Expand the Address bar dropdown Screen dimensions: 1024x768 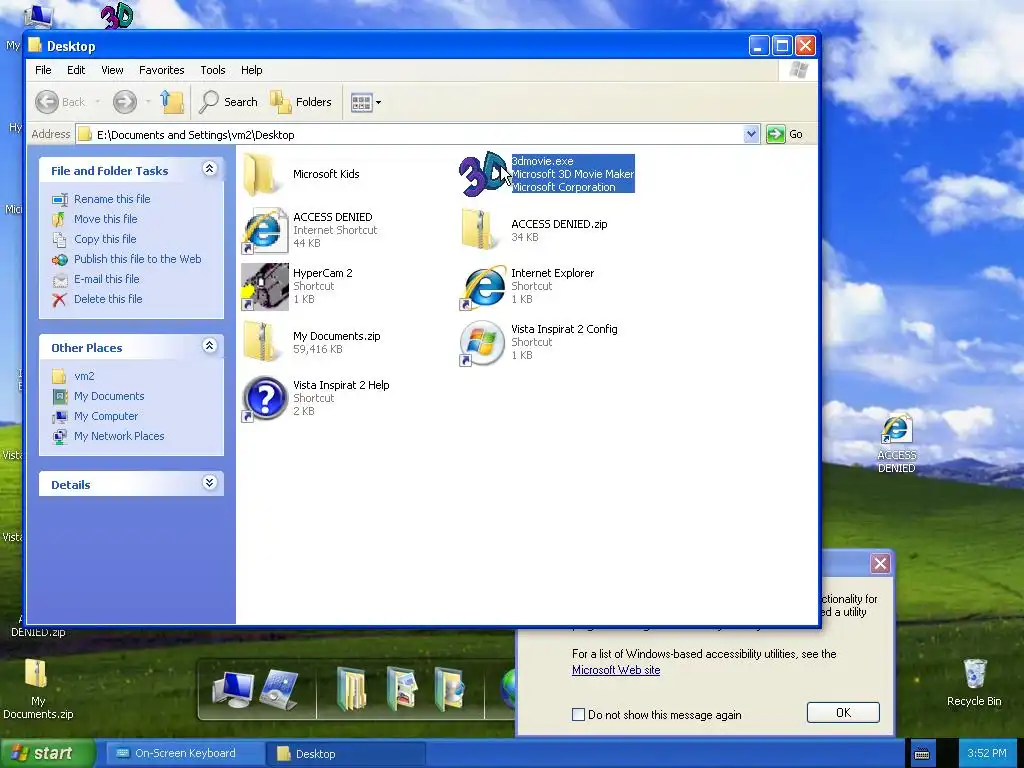coord(751,135)
